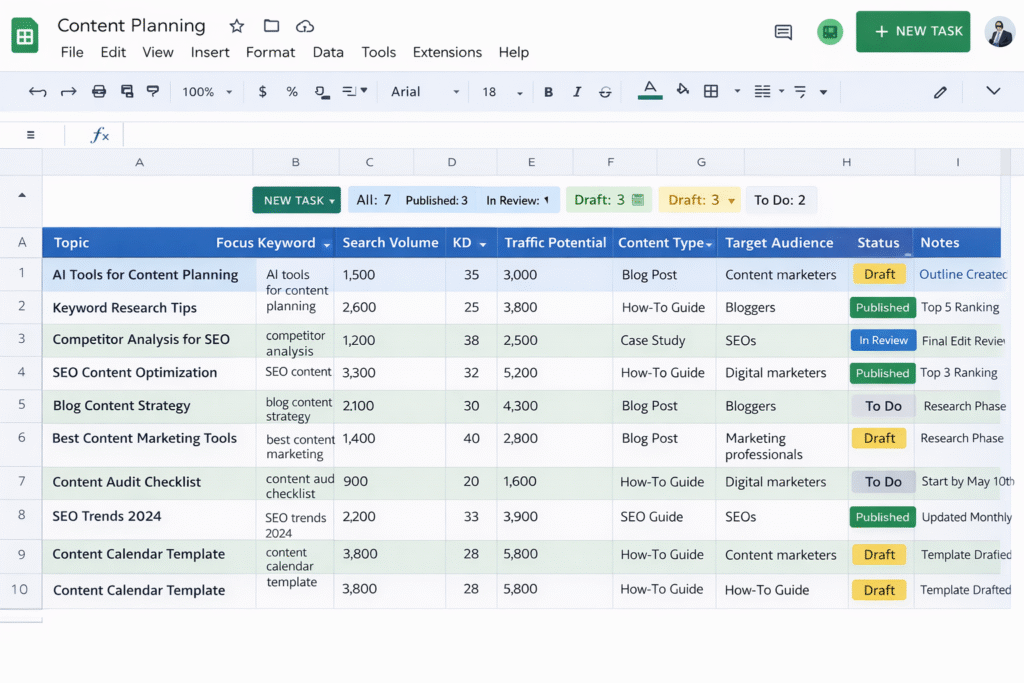Image resolution: width=1024 pixels, height=683 pixels.
Task: Select the borders grid icon
Action: pos(711,91)
